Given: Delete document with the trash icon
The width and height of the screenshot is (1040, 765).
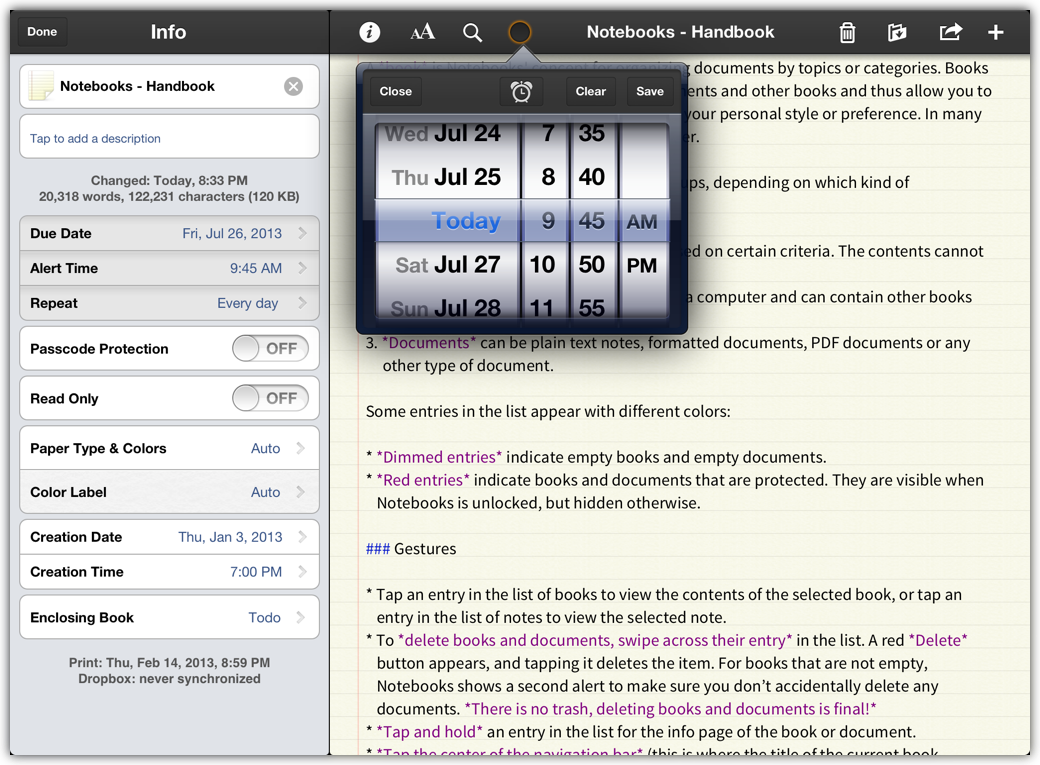Looking at the screenshot, I should (847, 32).
